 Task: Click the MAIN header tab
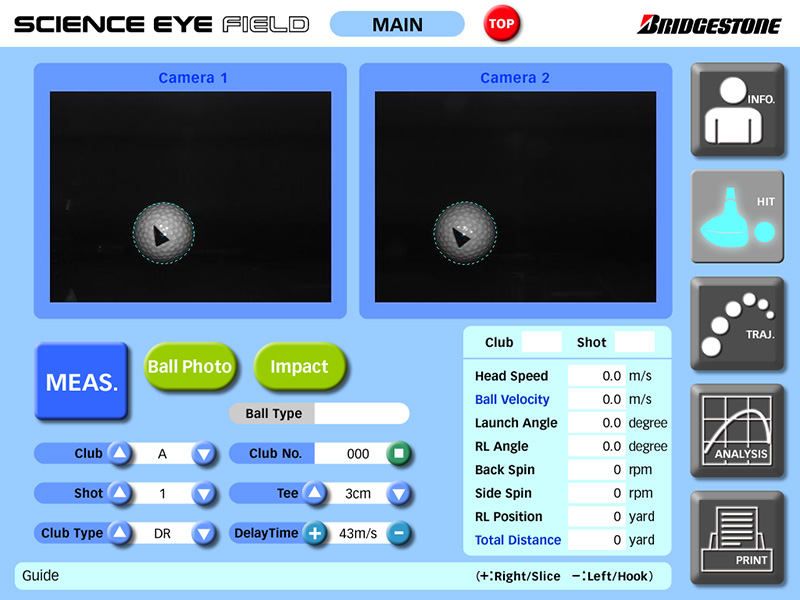click(x=397, y=24)
